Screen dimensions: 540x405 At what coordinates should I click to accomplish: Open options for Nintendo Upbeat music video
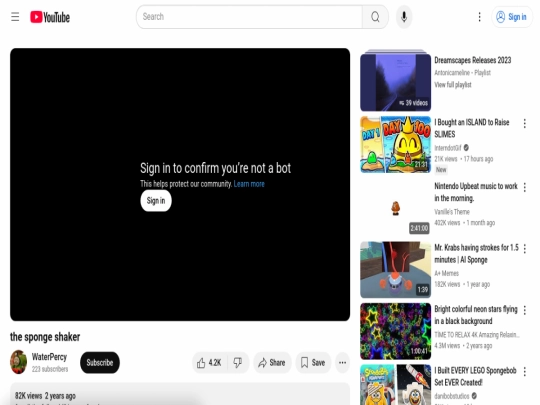525,187
